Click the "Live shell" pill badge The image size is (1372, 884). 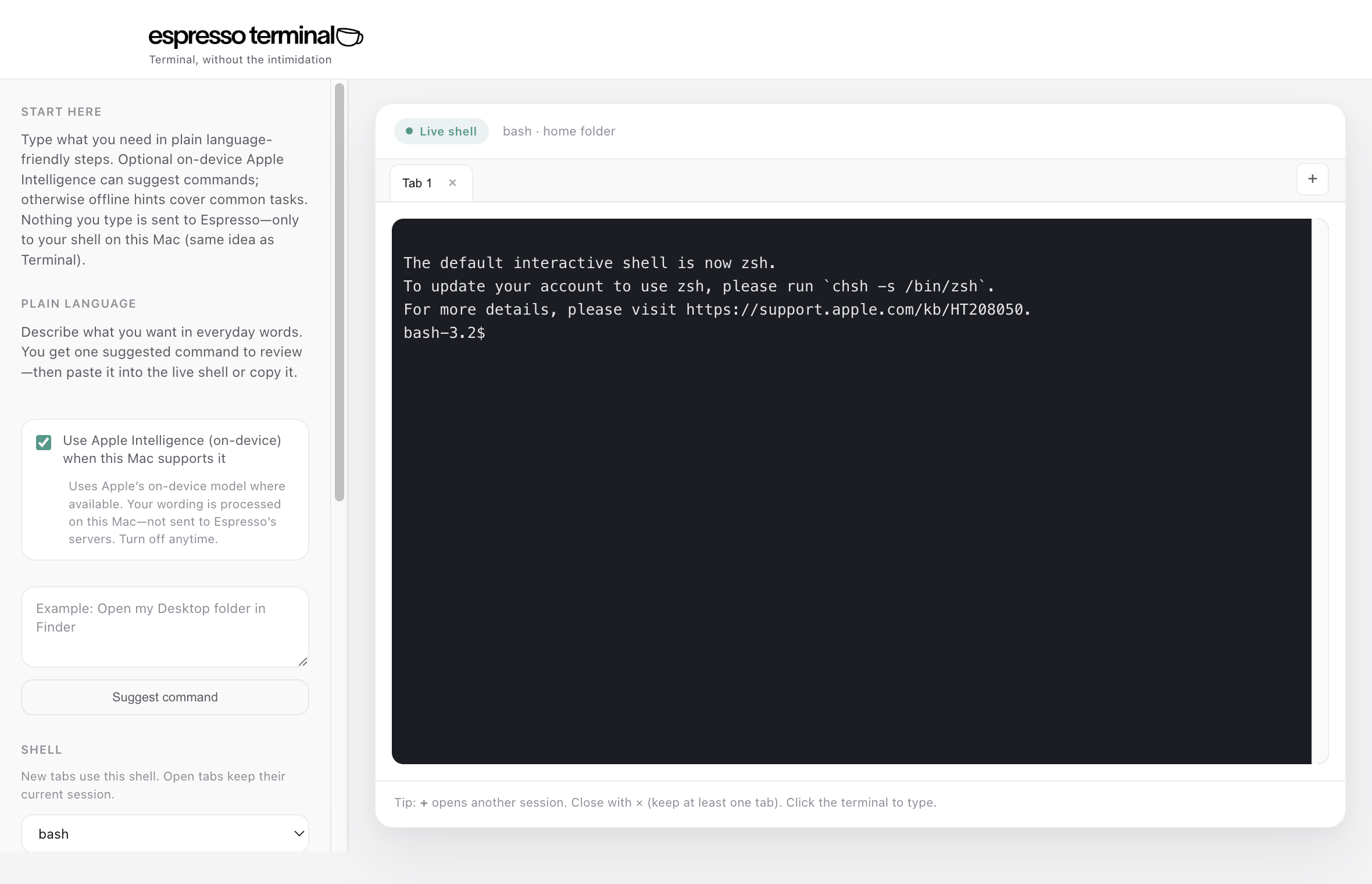point(441,131)
